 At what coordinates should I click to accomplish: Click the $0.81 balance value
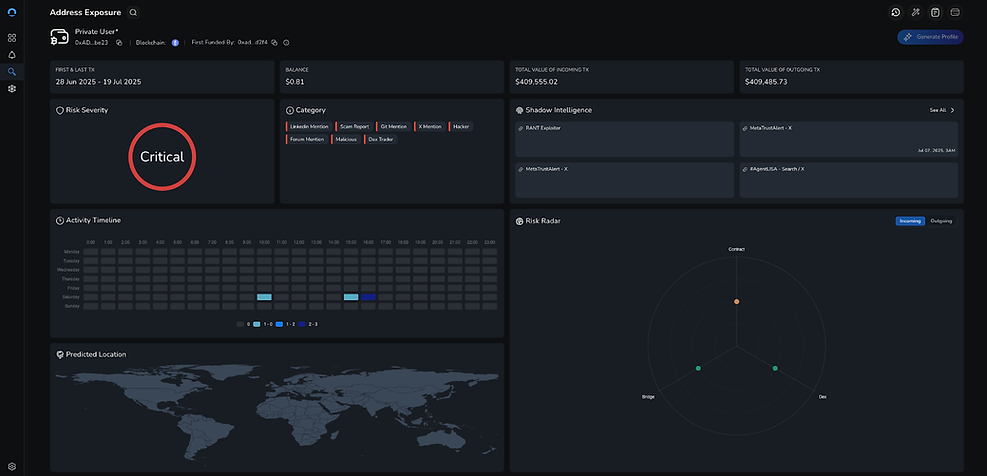(x=295, y=82)
